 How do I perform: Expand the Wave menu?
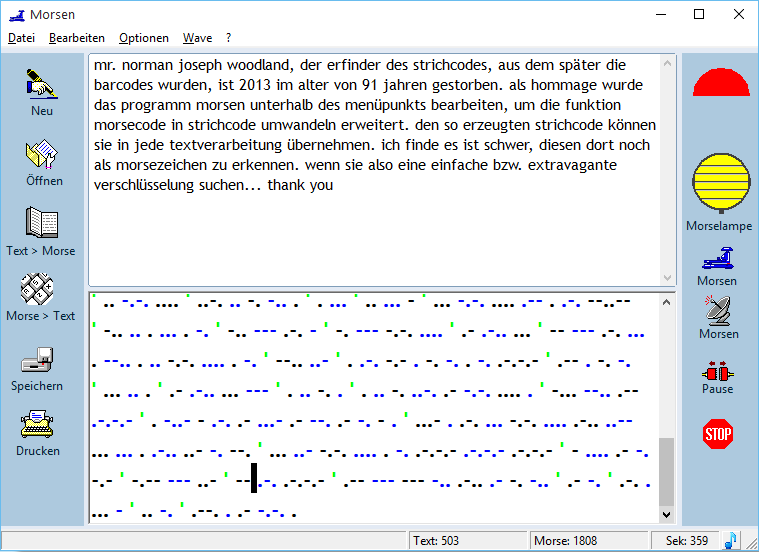[197, 38]
